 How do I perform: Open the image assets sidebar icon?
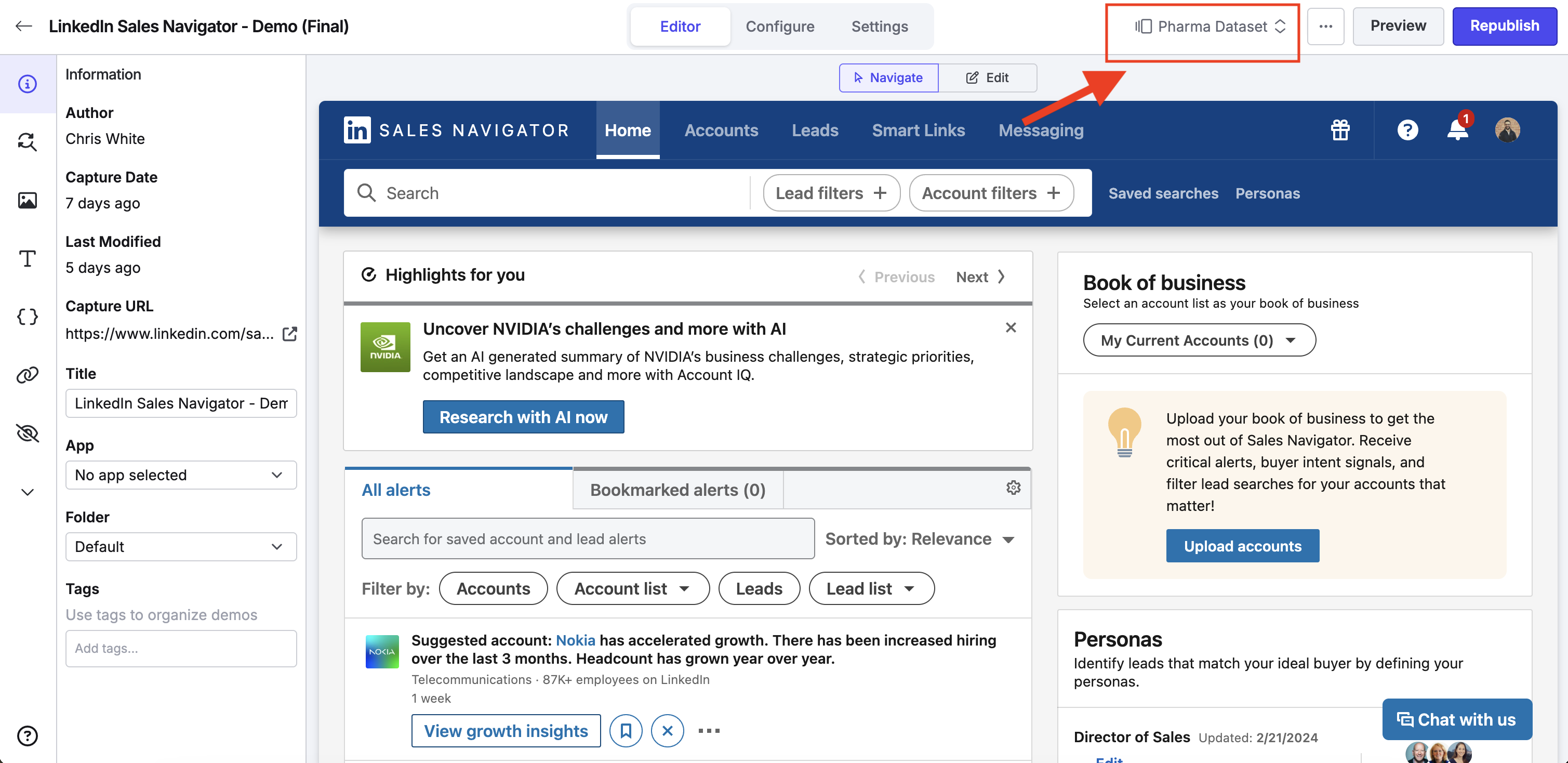[28, 200]
